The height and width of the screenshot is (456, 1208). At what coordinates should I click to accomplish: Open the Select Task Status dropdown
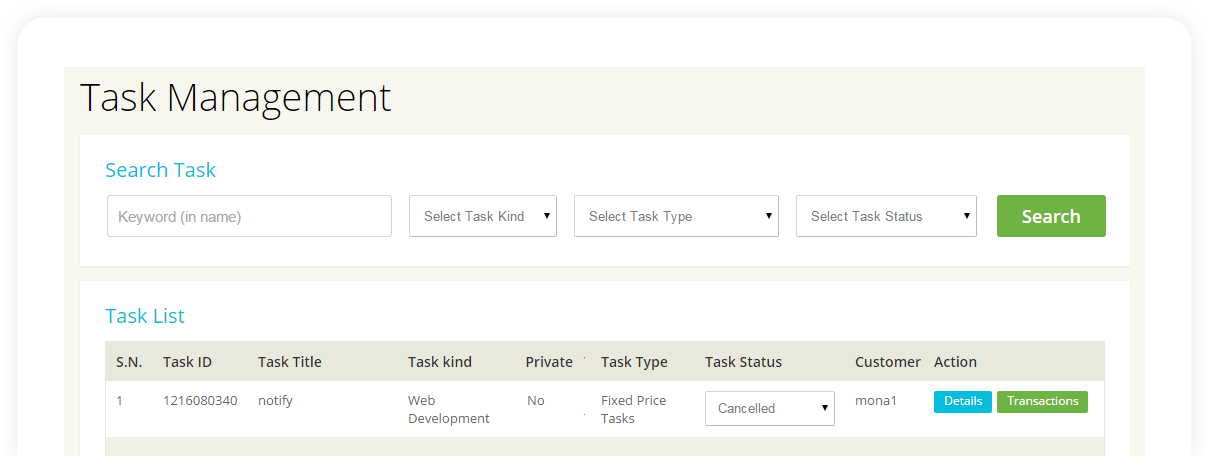tap(886, 216)
